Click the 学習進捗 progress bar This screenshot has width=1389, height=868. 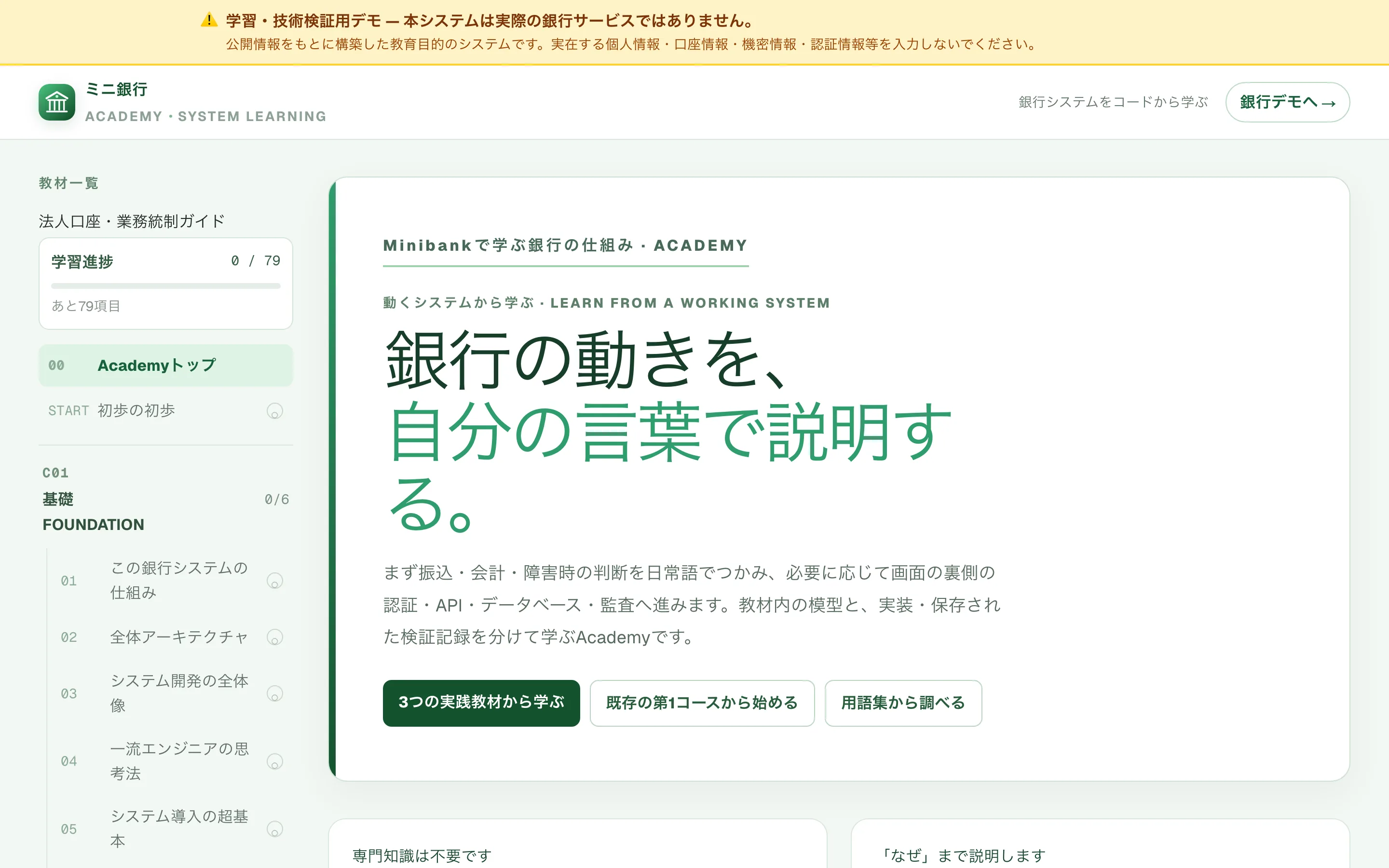tap(166, 286)
